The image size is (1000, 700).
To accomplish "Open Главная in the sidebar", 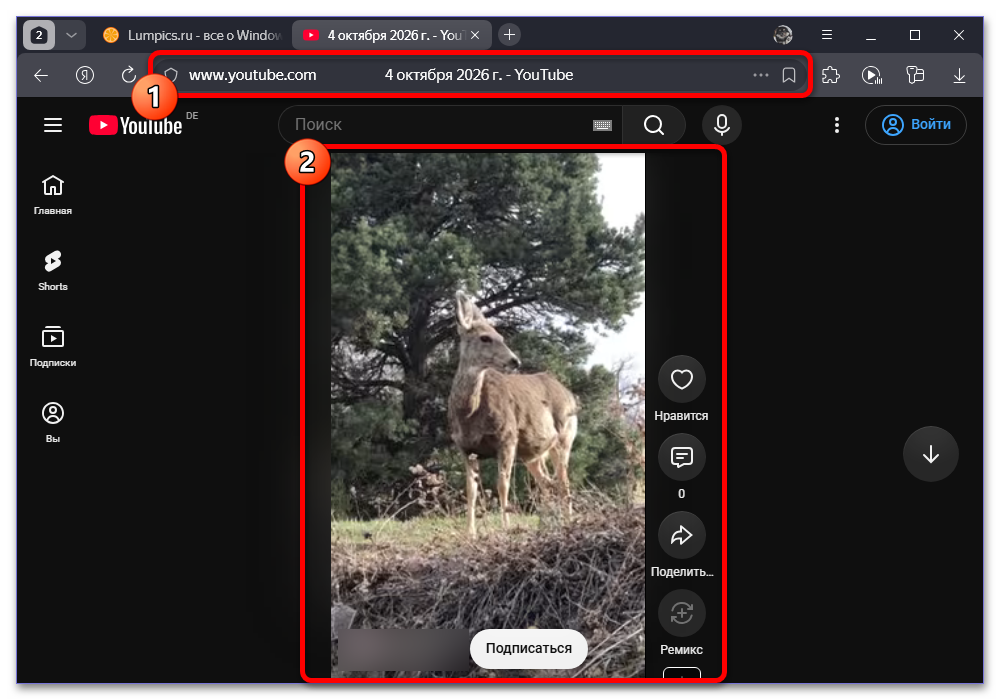I will (53, 194).
